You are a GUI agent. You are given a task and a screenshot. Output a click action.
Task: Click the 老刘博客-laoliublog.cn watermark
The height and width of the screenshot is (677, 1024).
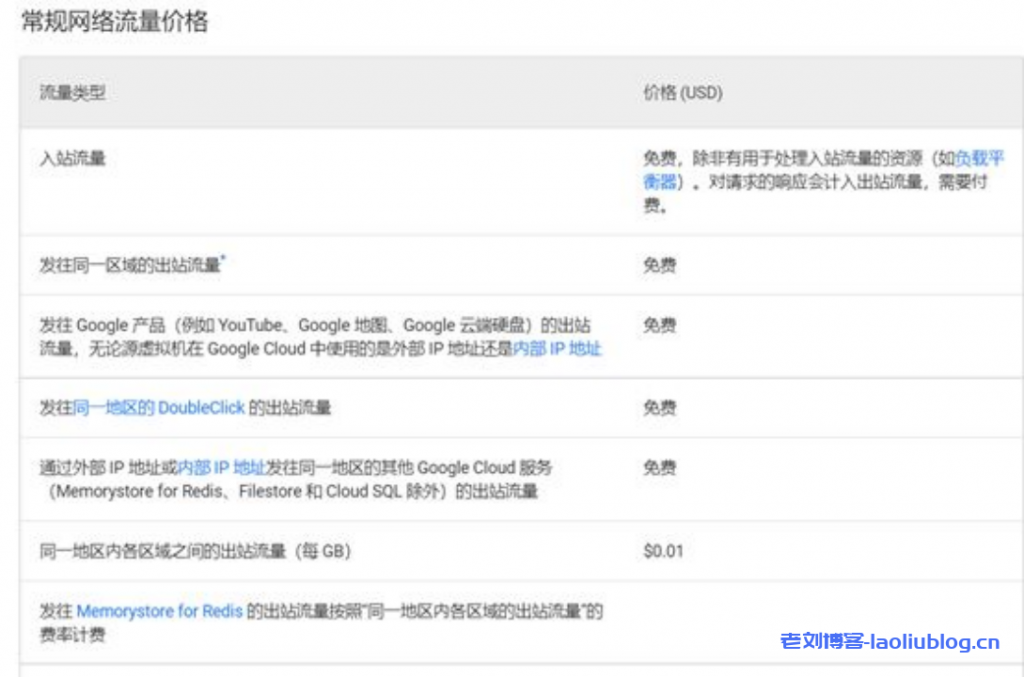pyautogui.click(x=889, y=641)
